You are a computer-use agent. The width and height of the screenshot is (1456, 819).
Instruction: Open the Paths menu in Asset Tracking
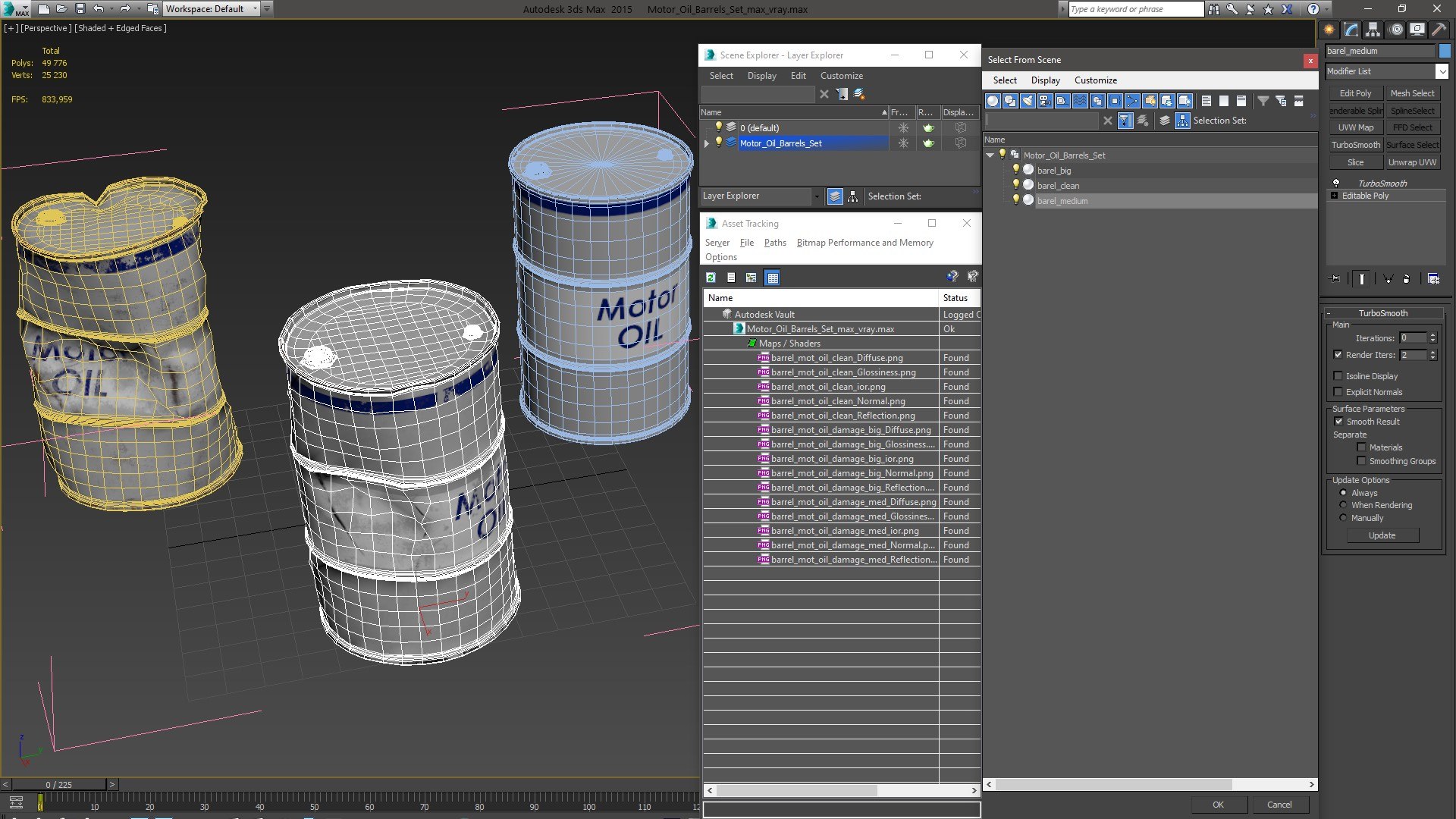(x=775, y=243)
